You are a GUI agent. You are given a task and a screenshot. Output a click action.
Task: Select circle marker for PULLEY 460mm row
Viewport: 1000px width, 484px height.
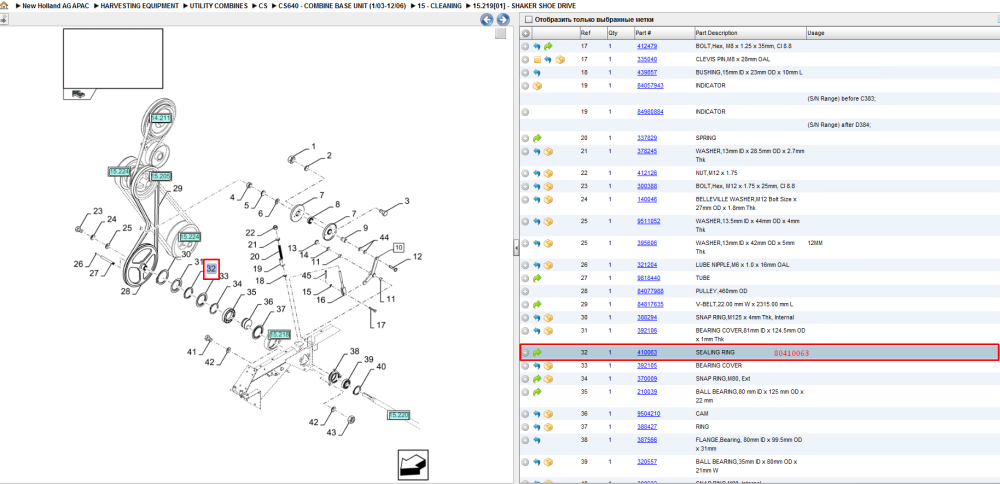point(526,291)
